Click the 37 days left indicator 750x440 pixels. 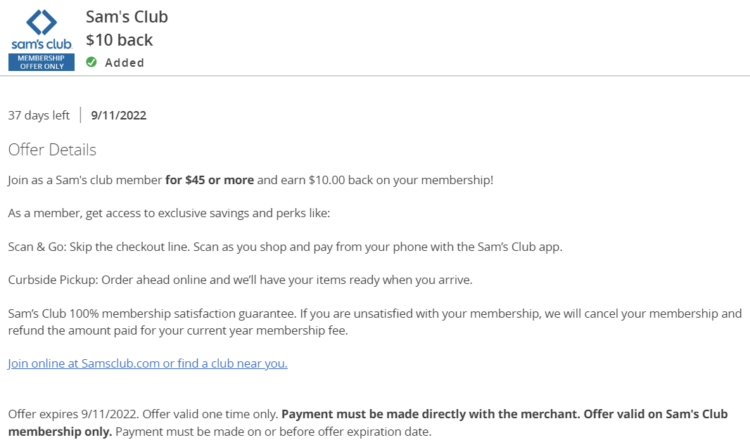(39, 115)
